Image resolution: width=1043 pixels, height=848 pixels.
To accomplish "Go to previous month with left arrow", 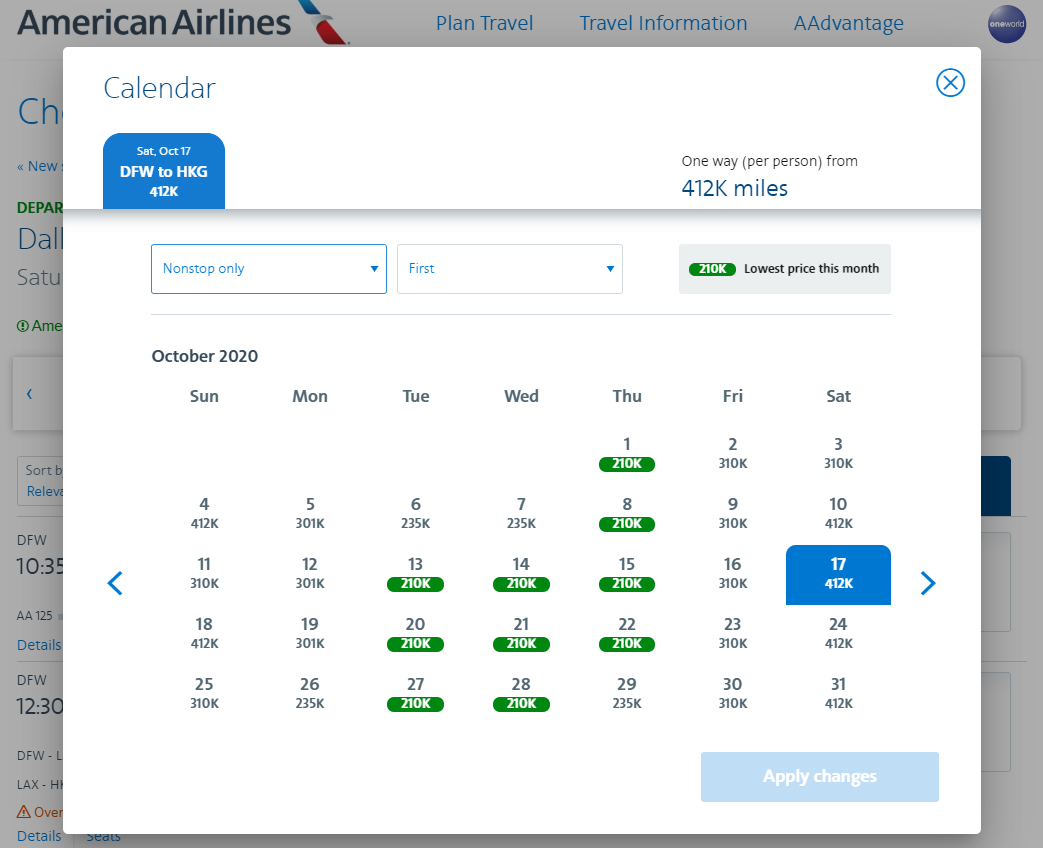I will click(115, 583).
